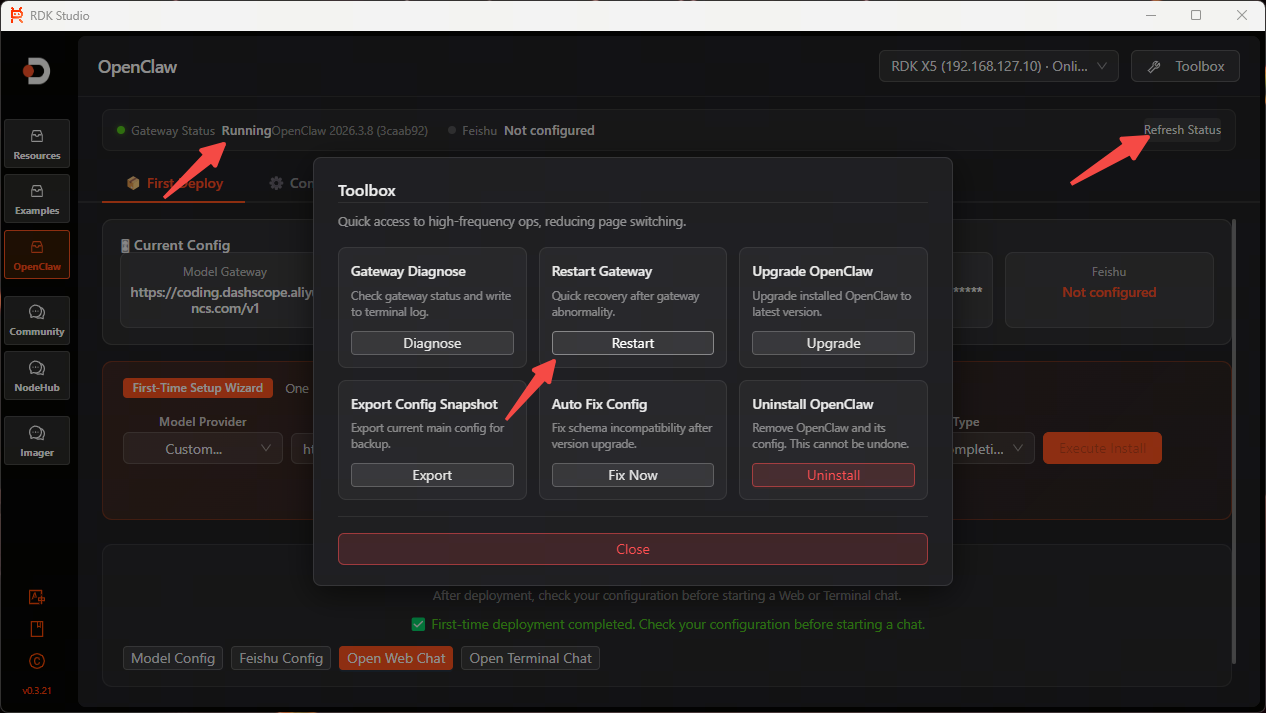Open the Resources sidebar section

point(37,143)
